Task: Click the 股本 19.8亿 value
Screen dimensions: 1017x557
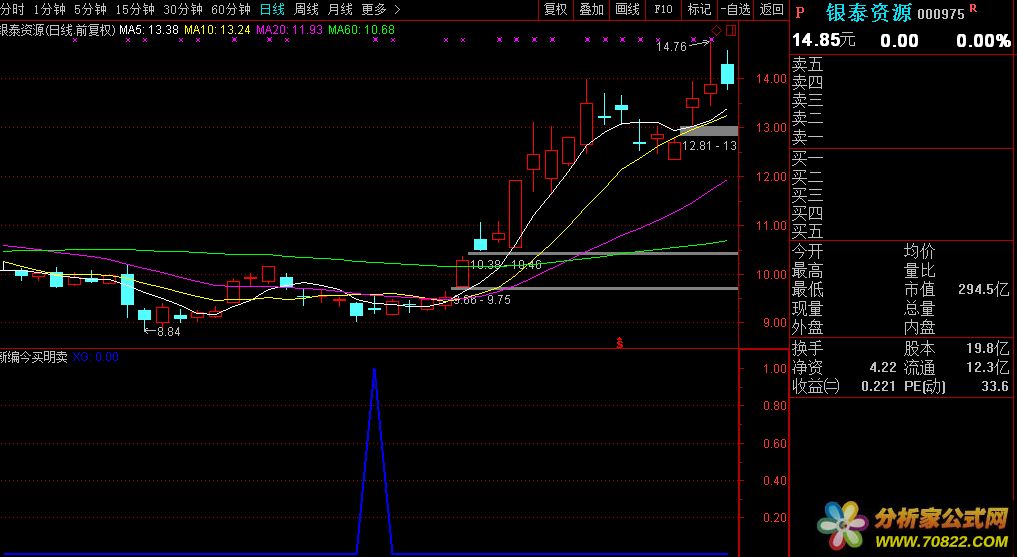Action: 988,348
